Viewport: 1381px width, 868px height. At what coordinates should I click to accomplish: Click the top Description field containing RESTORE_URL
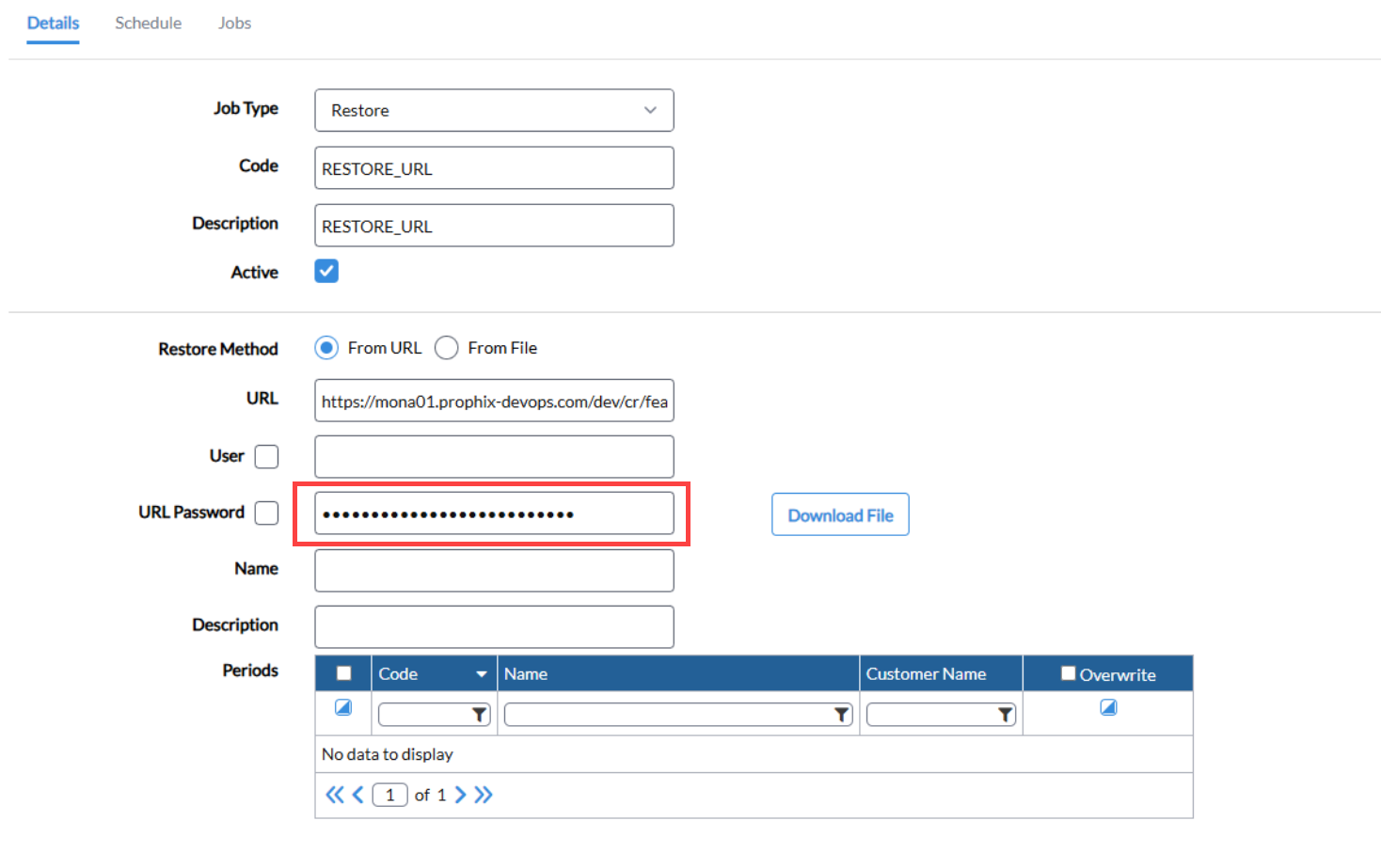pos(494,226)
